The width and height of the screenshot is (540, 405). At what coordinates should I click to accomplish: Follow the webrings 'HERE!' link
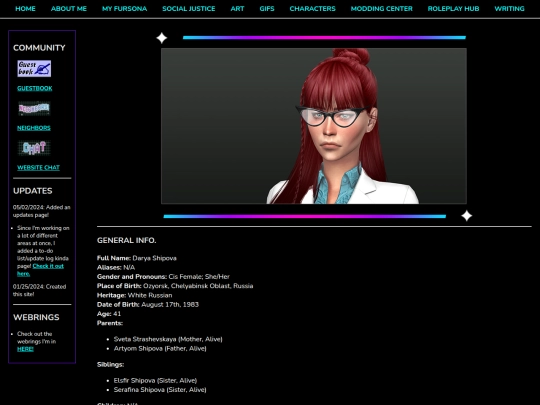pos(25,349)
